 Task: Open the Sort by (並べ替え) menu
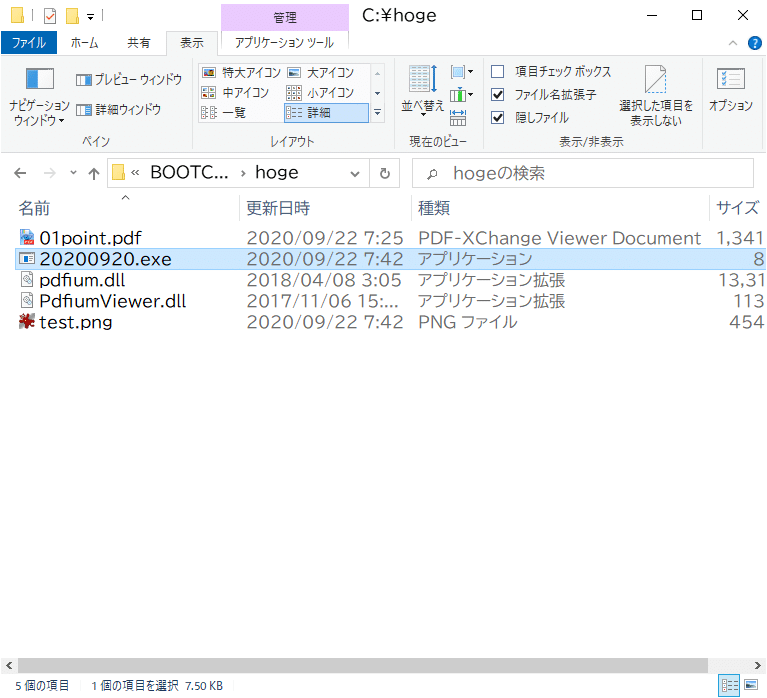(x=423, y=91)
